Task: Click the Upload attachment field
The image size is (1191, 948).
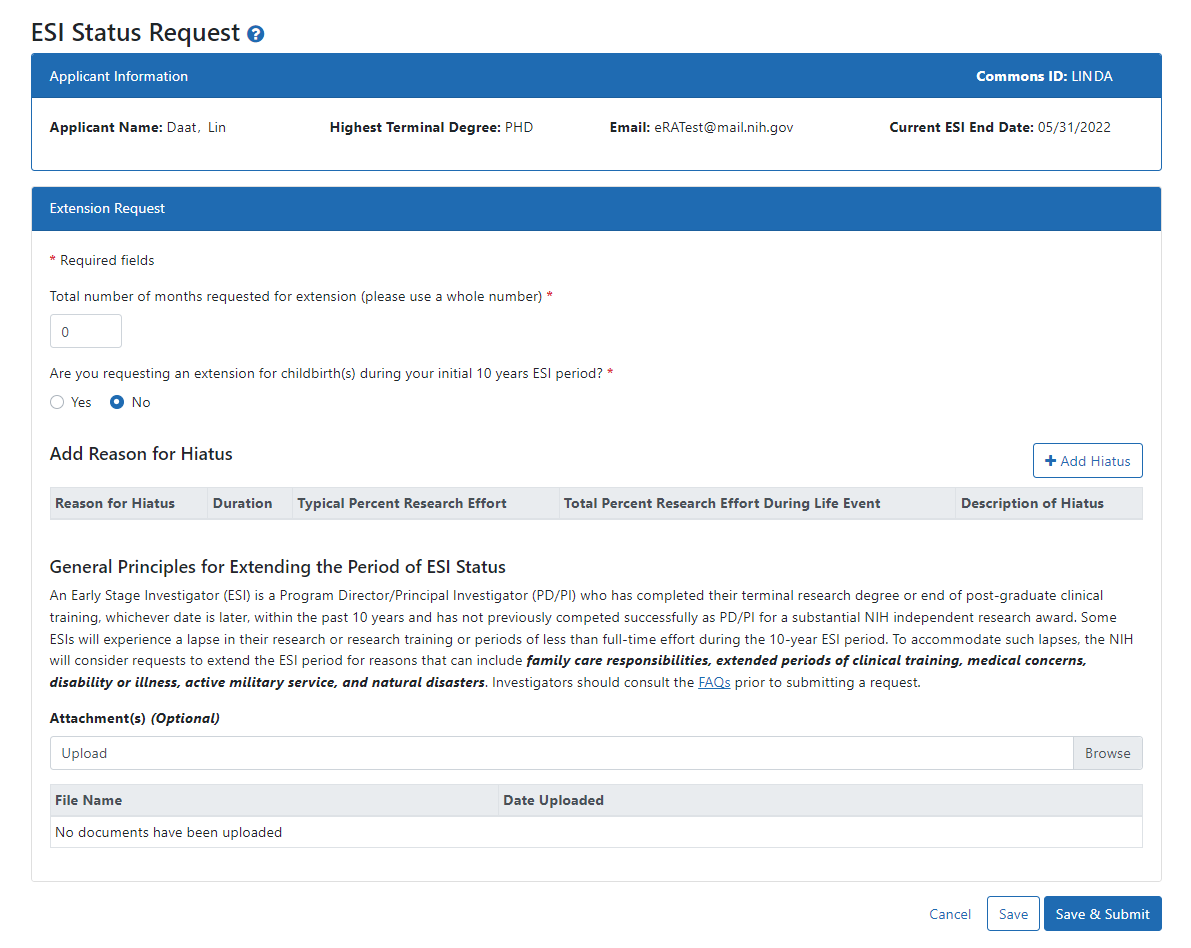Action: 561,753
